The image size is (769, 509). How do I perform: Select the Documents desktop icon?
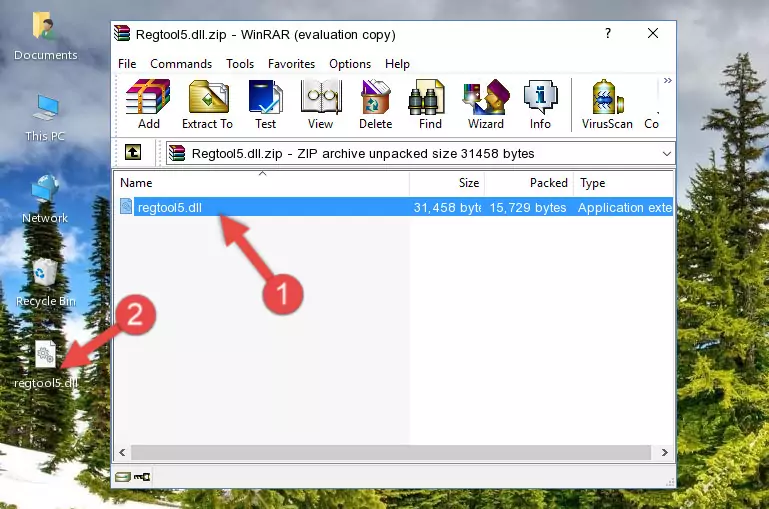[45, 37]
